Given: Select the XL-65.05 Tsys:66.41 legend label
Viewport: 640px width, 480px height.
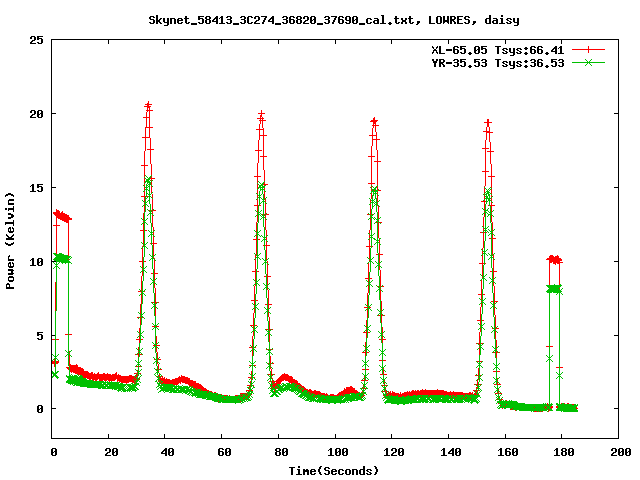Looking at the screenshot, I should click(x=498, y=50).
